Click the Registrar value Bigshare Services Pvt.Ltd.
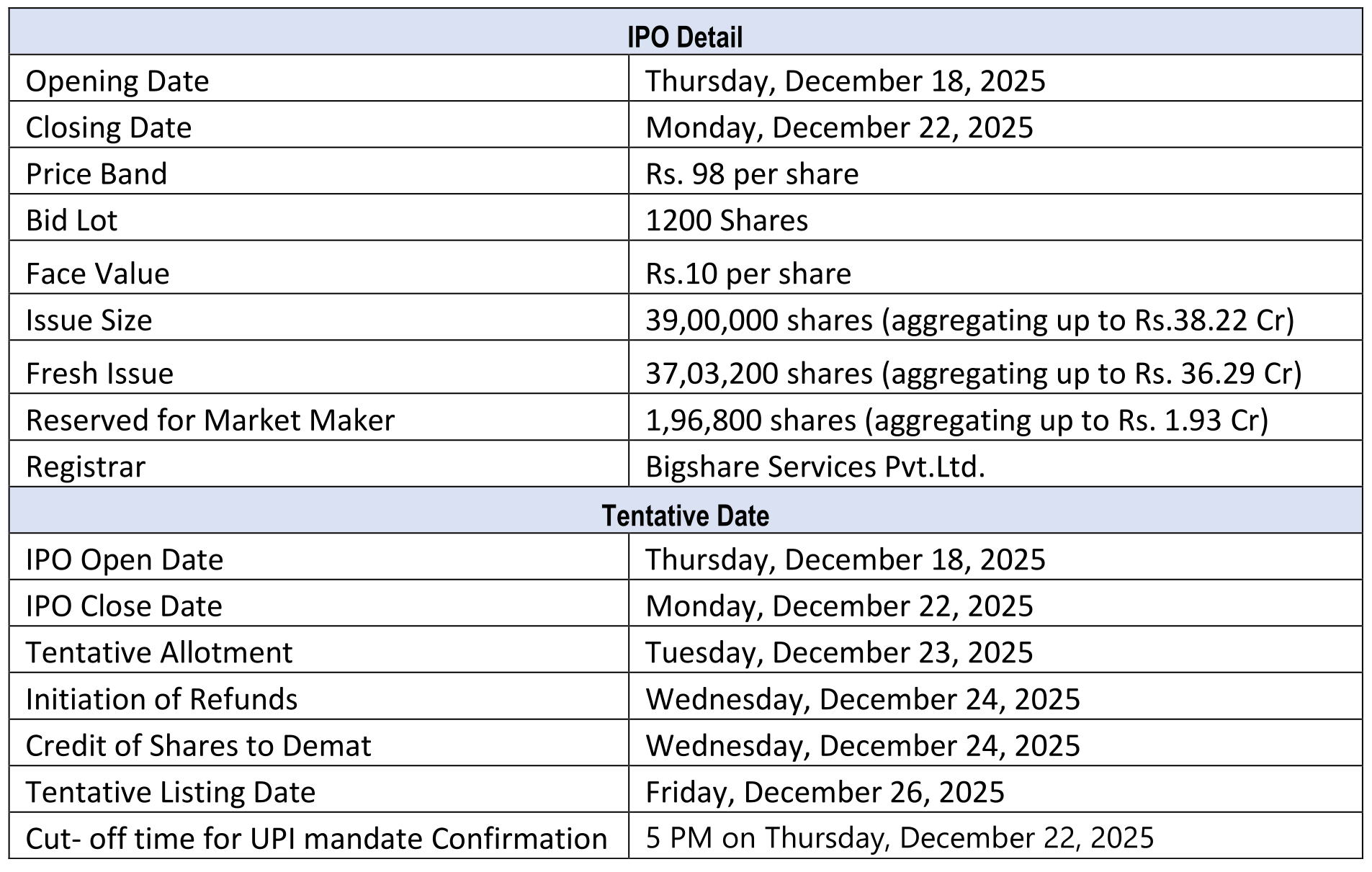Screen dimensions: 1372x872 point(815,467)
